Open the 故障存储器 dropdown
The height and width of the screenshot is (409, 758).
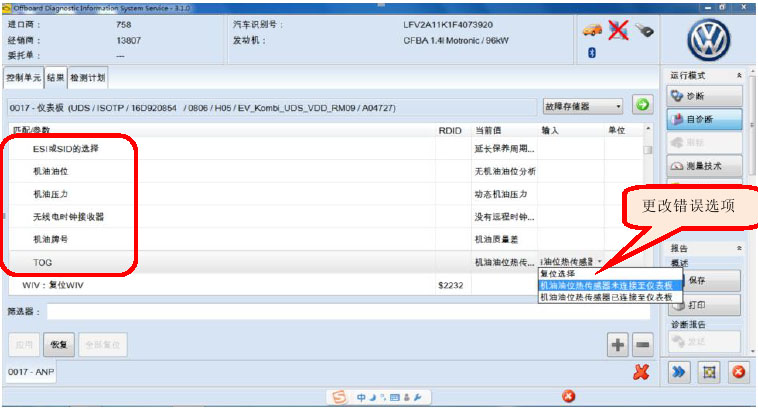point(583,106)
